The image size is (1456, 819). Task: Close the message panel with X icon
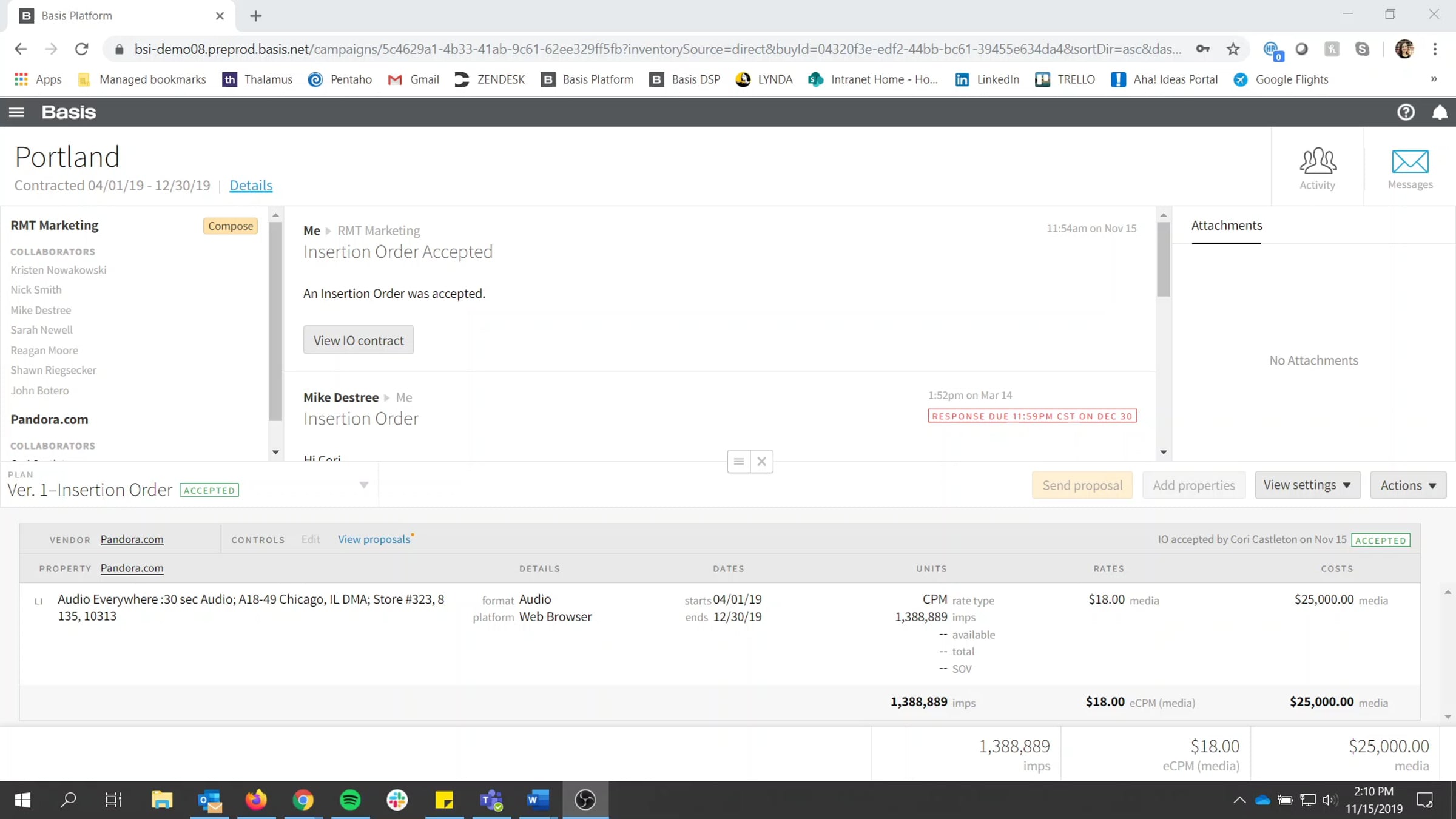pyautogui.click(x=761, y=462)
